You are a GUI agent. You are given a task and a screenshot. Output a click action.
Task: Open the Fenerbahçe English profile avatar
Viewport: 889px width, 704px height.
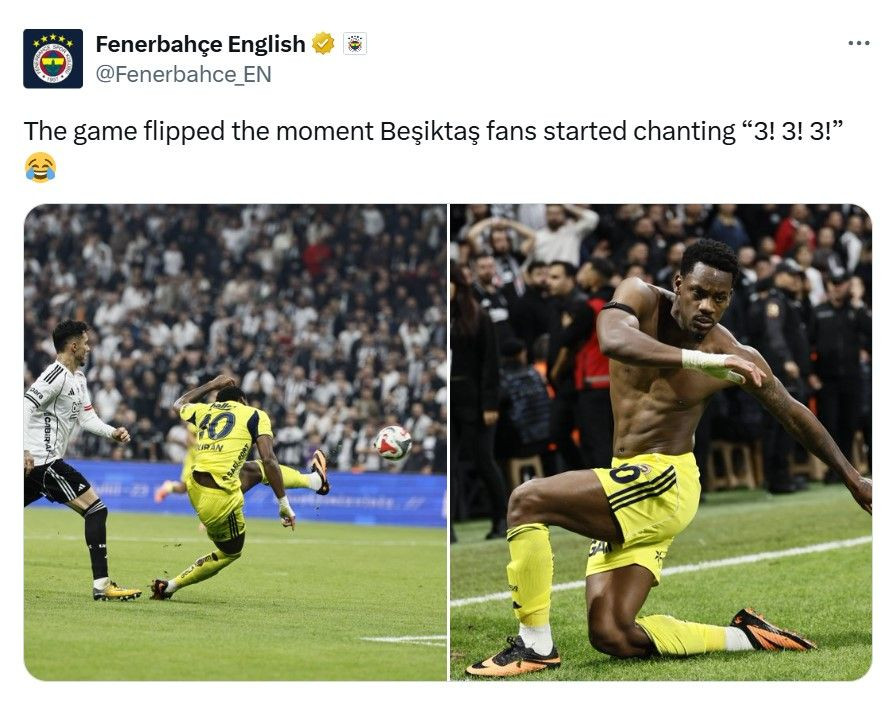point(53,58)
